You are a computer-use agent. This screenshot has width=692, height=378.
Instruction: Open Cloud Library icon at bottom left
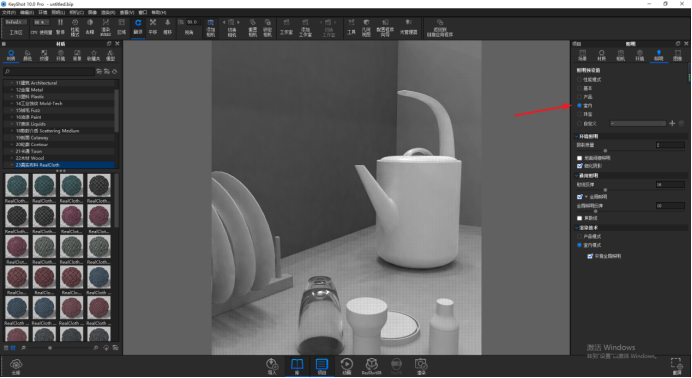pos(16,364)
